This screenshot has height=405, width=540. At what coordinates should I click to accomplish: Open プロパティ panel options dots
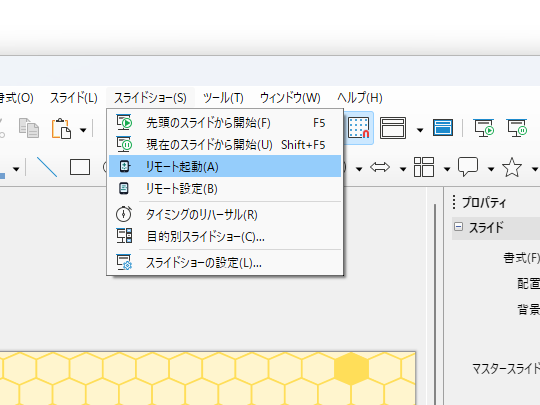[454, 202]
